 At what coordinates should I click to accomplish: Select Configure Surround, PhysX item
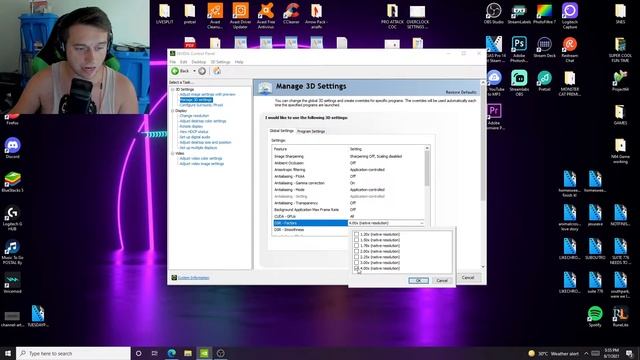point(201,105)
